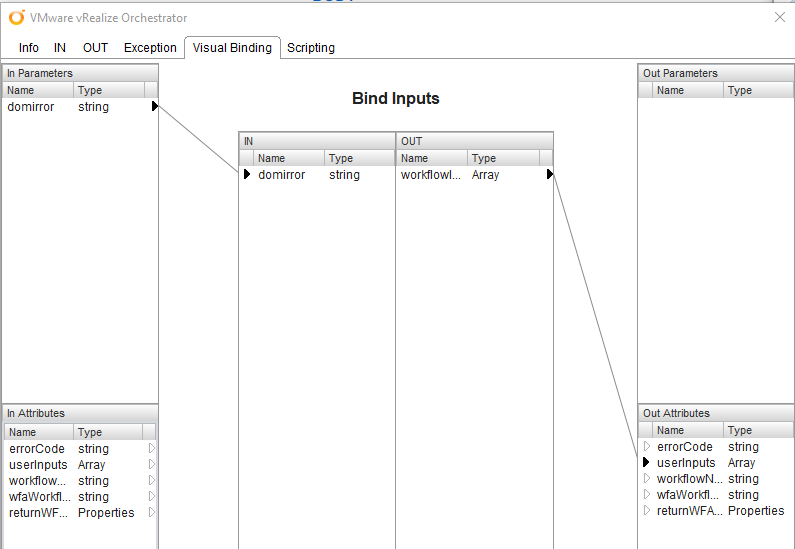The height and width of the screenshot is (549, 795).
Task: Click the domirror binding arrow in In Parameters
Action: coord(154,106)
